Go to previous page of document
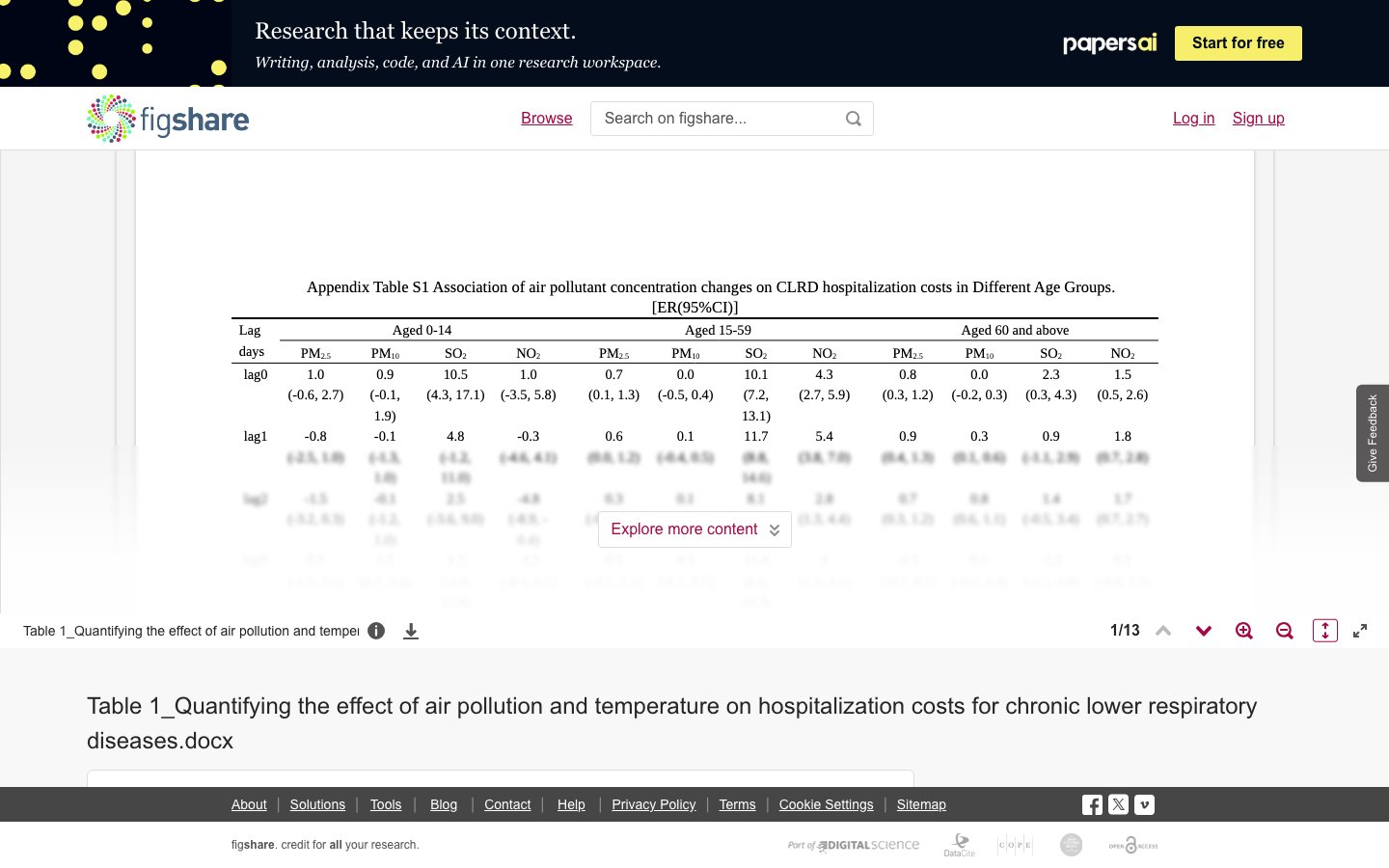The height and width of the screenshot is (868, 1389). pyautogui.click(x=1163, y=631)
